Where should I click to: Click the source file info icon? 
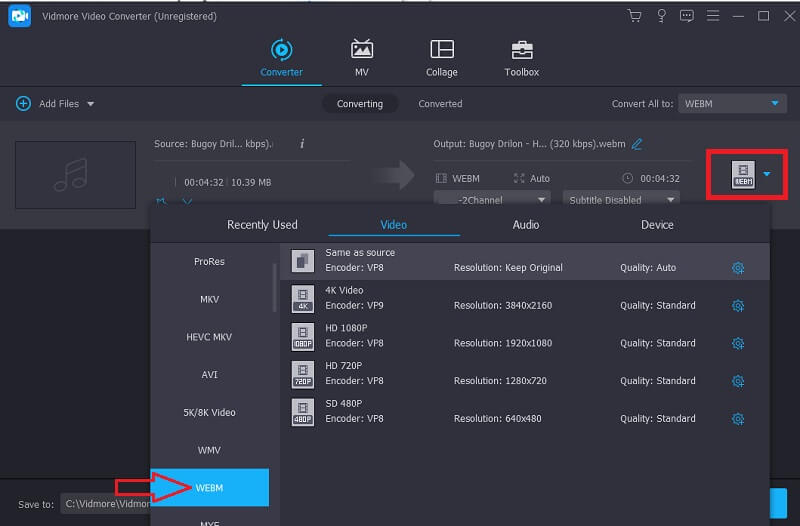(x=302, y=144)
